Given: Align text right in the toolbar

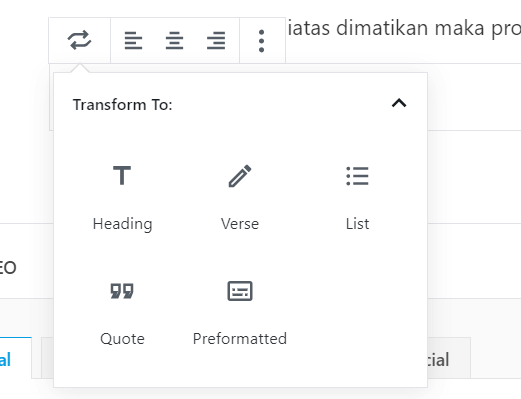Looking at the screenshot, I should pos(216,41).
